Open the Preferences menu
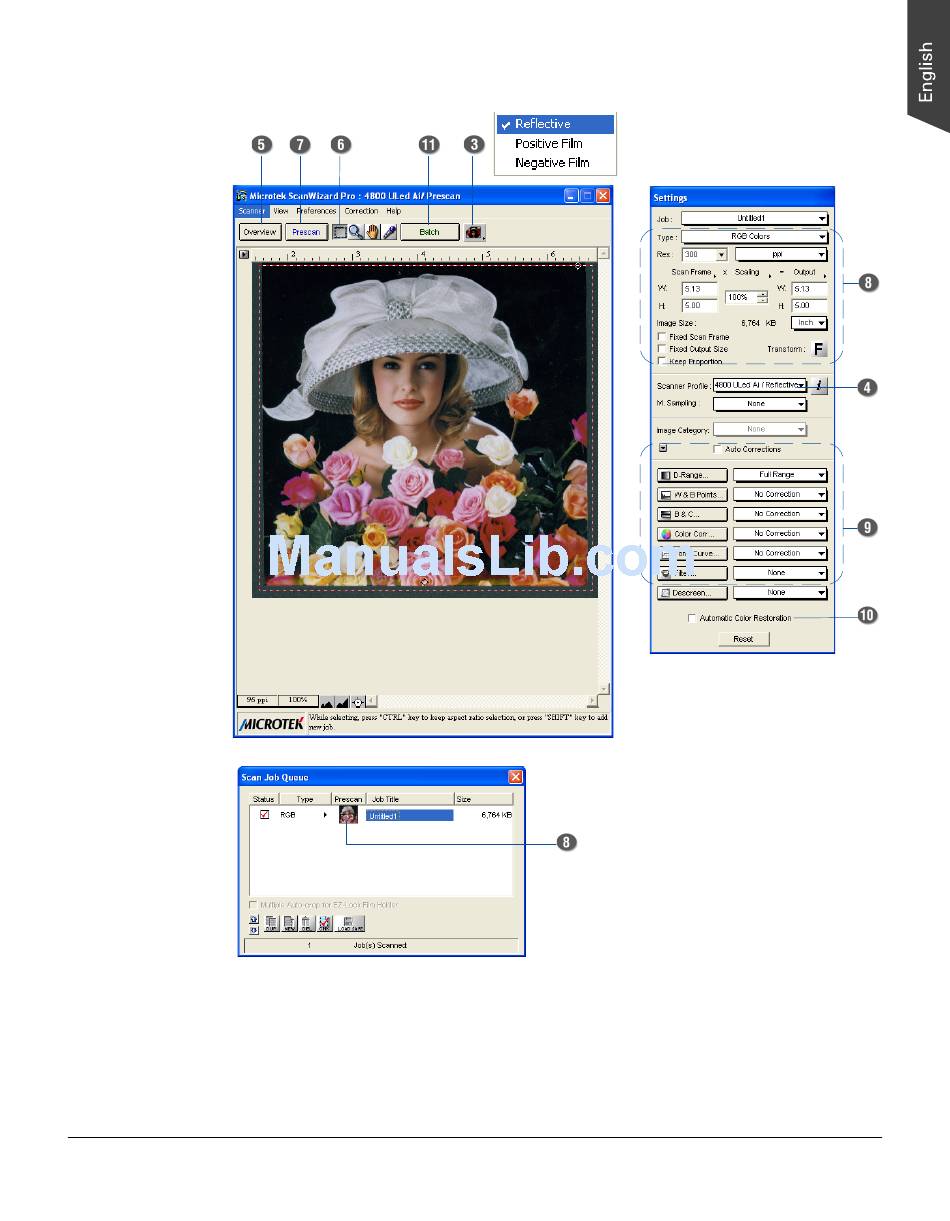Image resolution: width=950 pixels, height=1221 pixels. 316,211
